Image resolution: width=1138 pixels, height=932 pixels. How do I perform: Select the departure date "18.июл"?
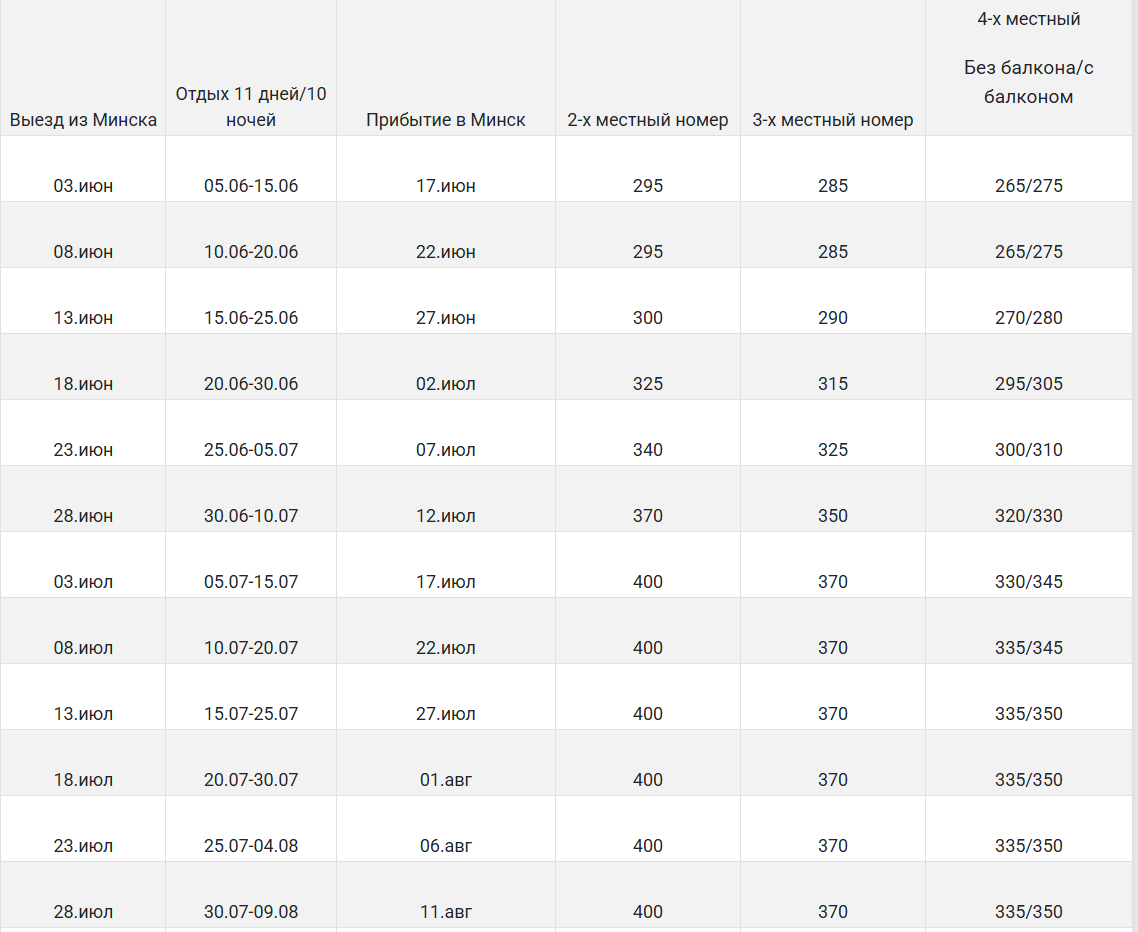[83, 780]
